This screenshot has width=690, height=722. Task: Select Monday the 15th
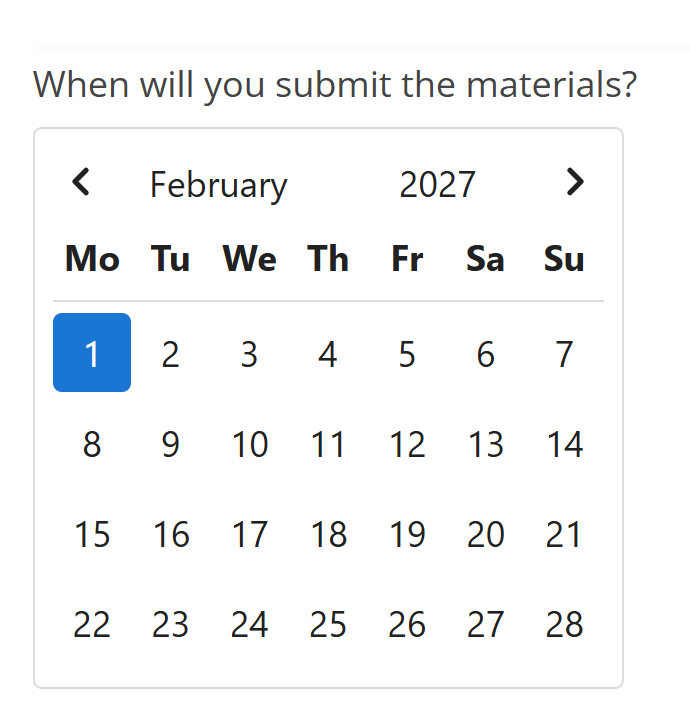coord(92,533)
